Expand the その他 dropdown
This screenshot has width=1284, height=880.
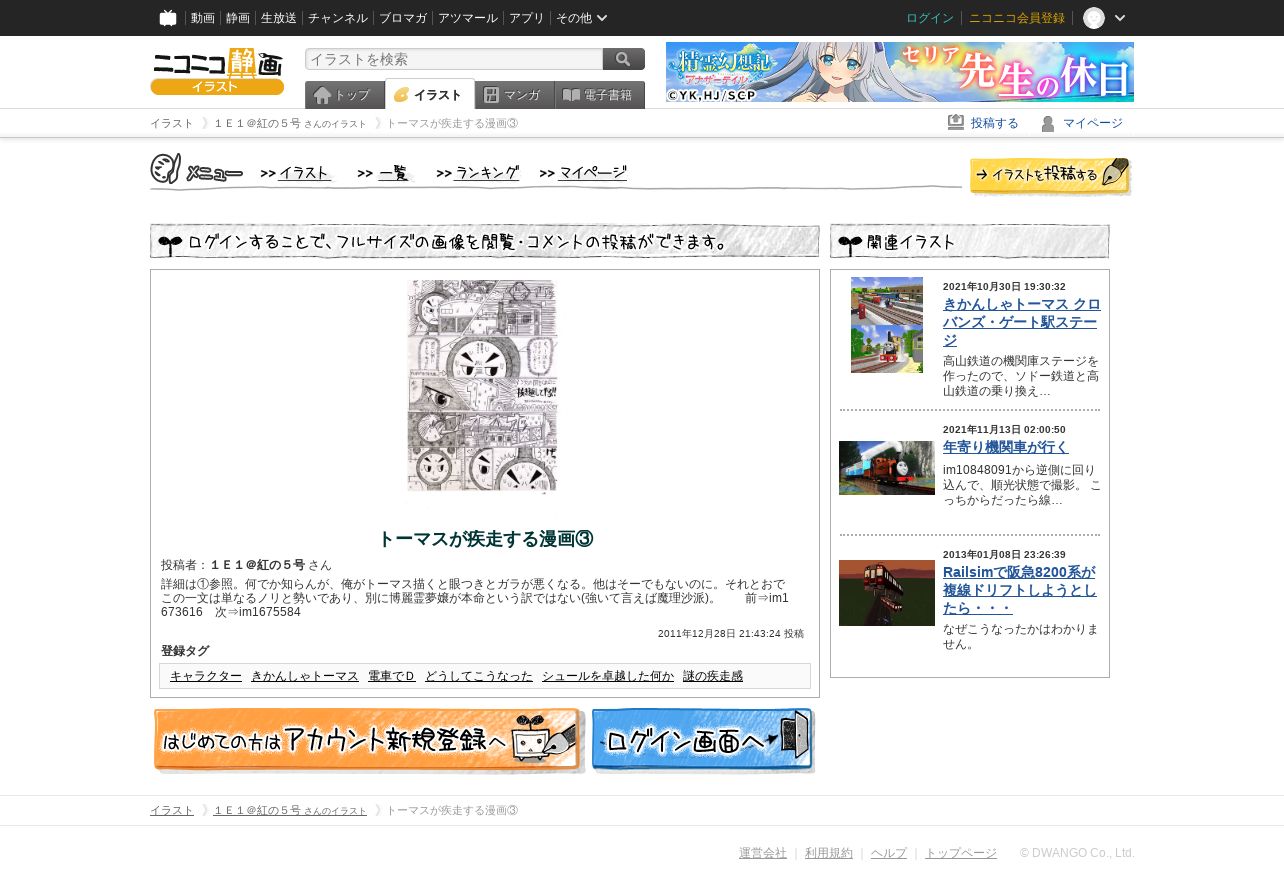click(x=582, y=18)
